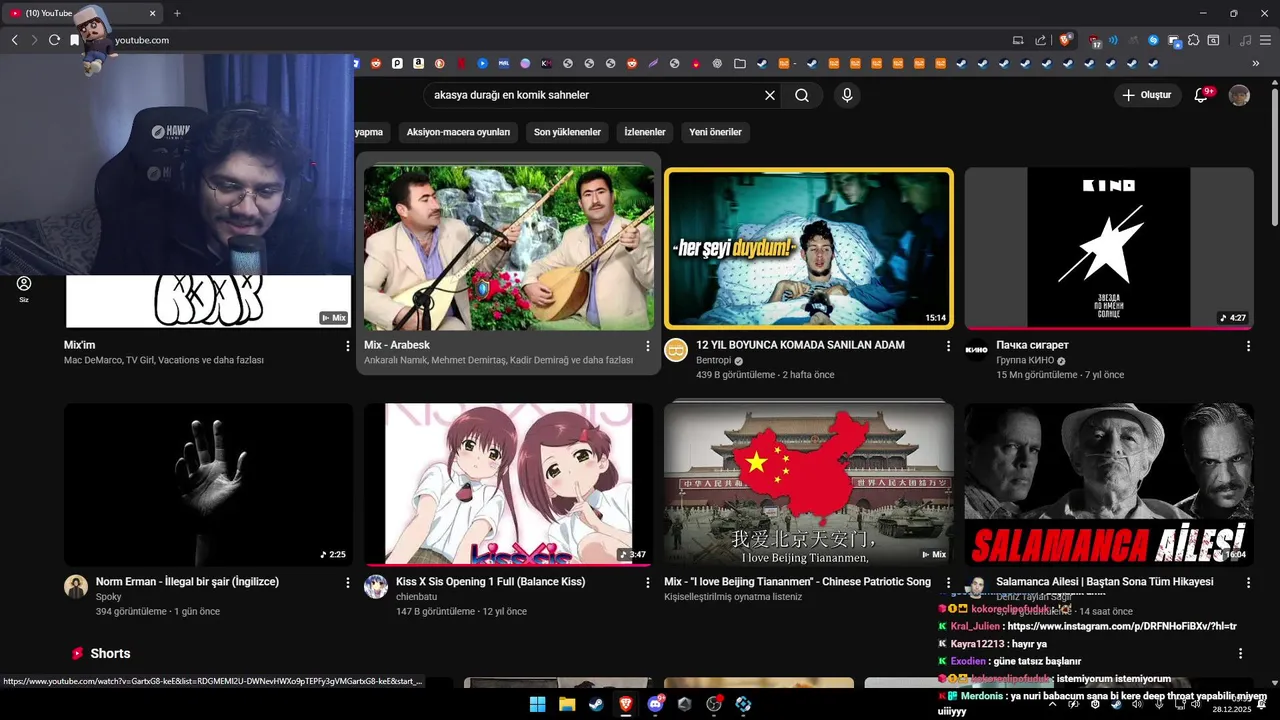This screenshot has width=1280, height=720.
Task: Open options for I love Beijing Tiananmen mix
Action: (x=948, y=582)
